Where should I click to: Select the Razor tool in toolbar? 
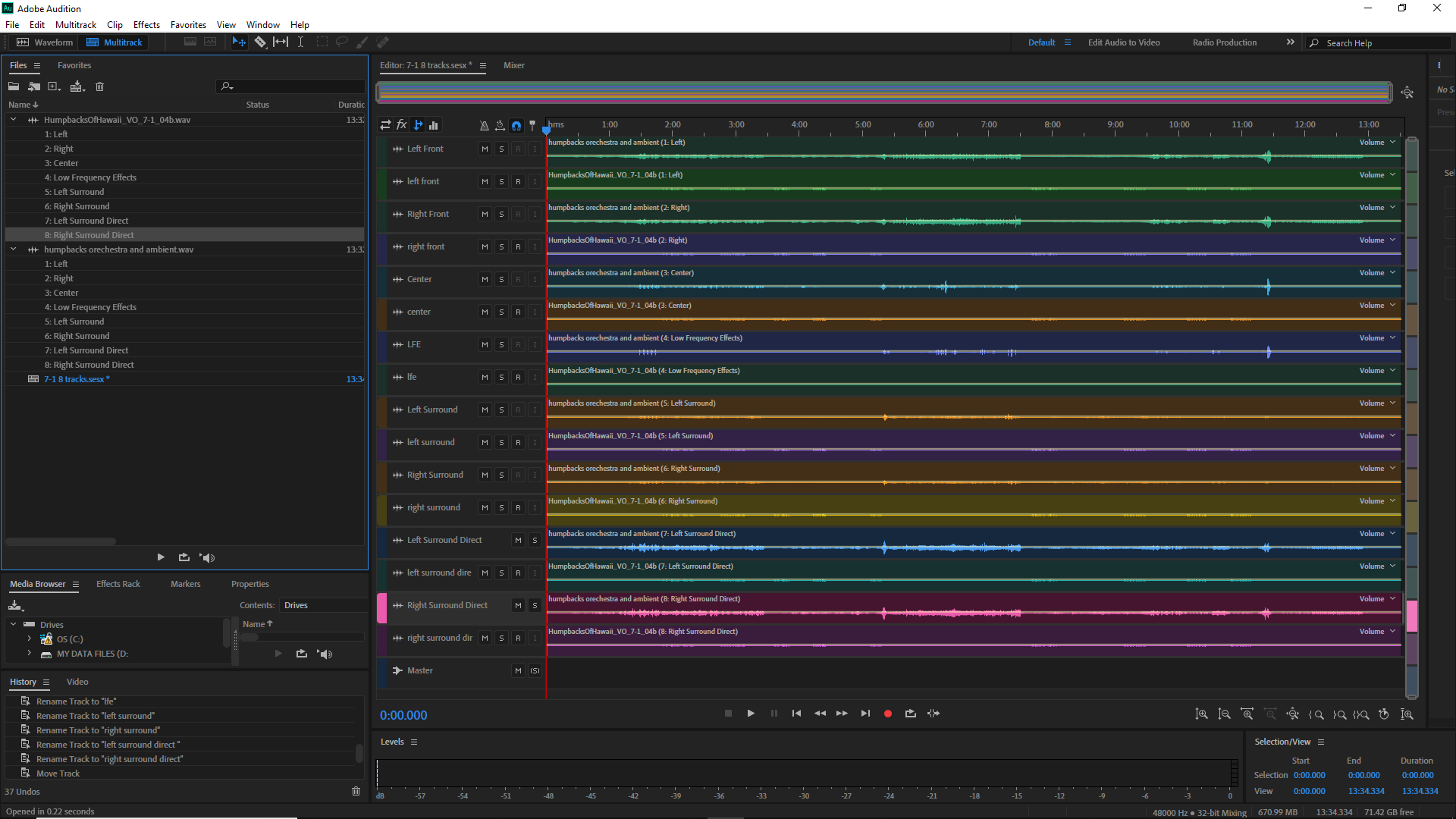260,42
